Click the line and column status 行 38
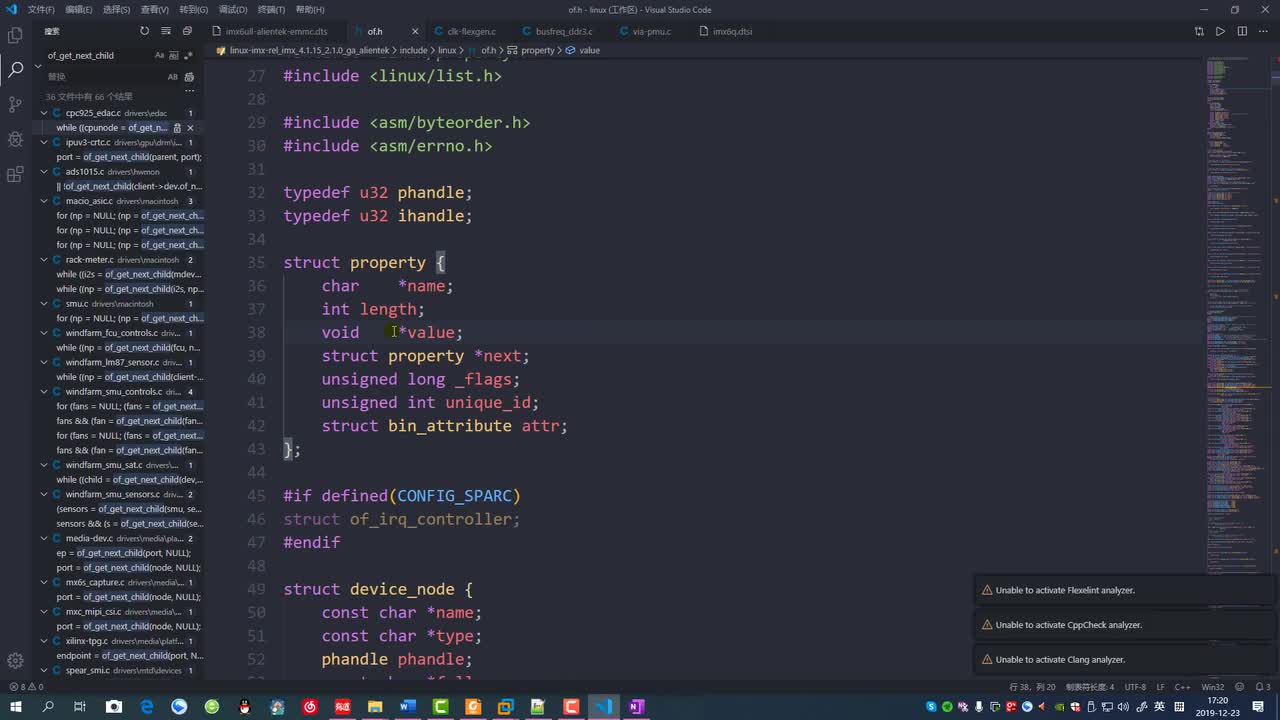This screenshot has width=1280, height=720. pos(1032,687)
